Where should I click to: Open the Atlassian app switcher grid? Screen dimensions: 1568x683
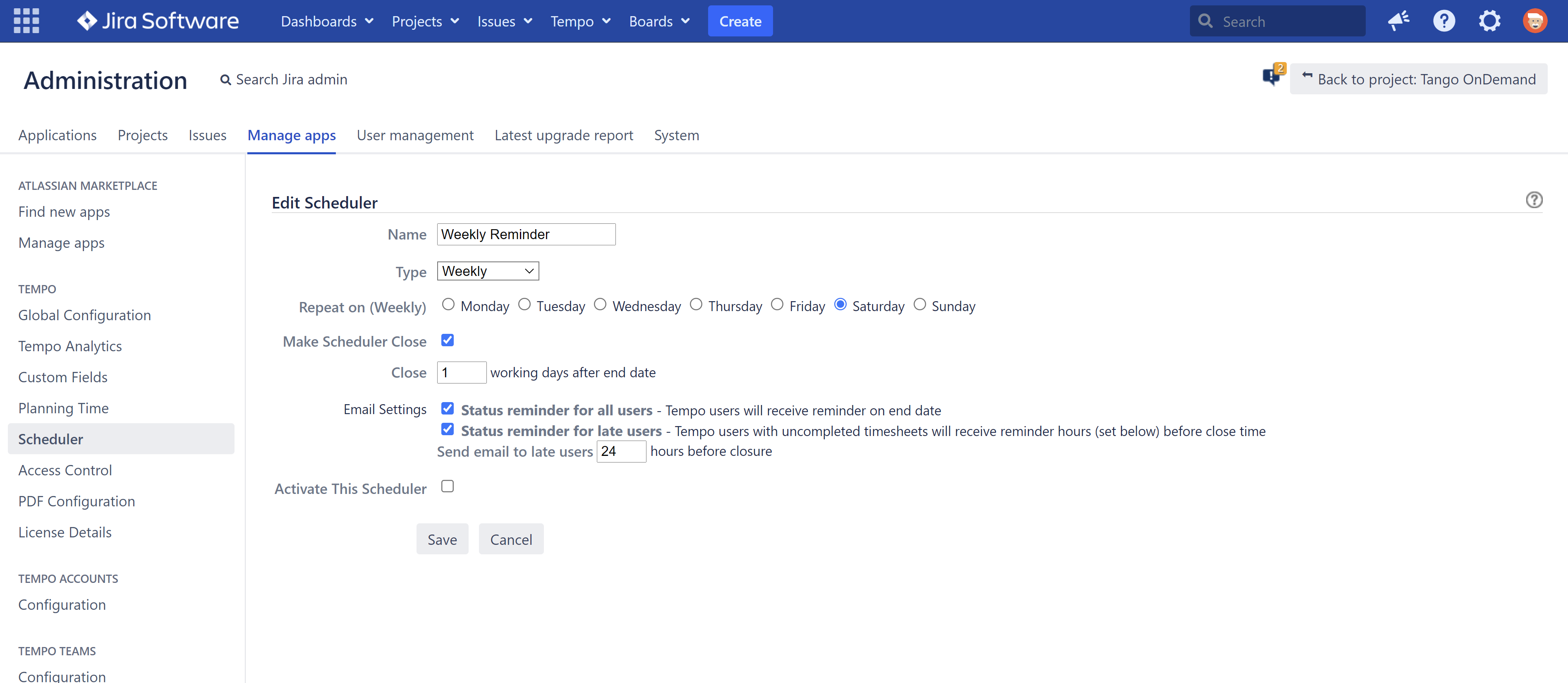point(26,21)
